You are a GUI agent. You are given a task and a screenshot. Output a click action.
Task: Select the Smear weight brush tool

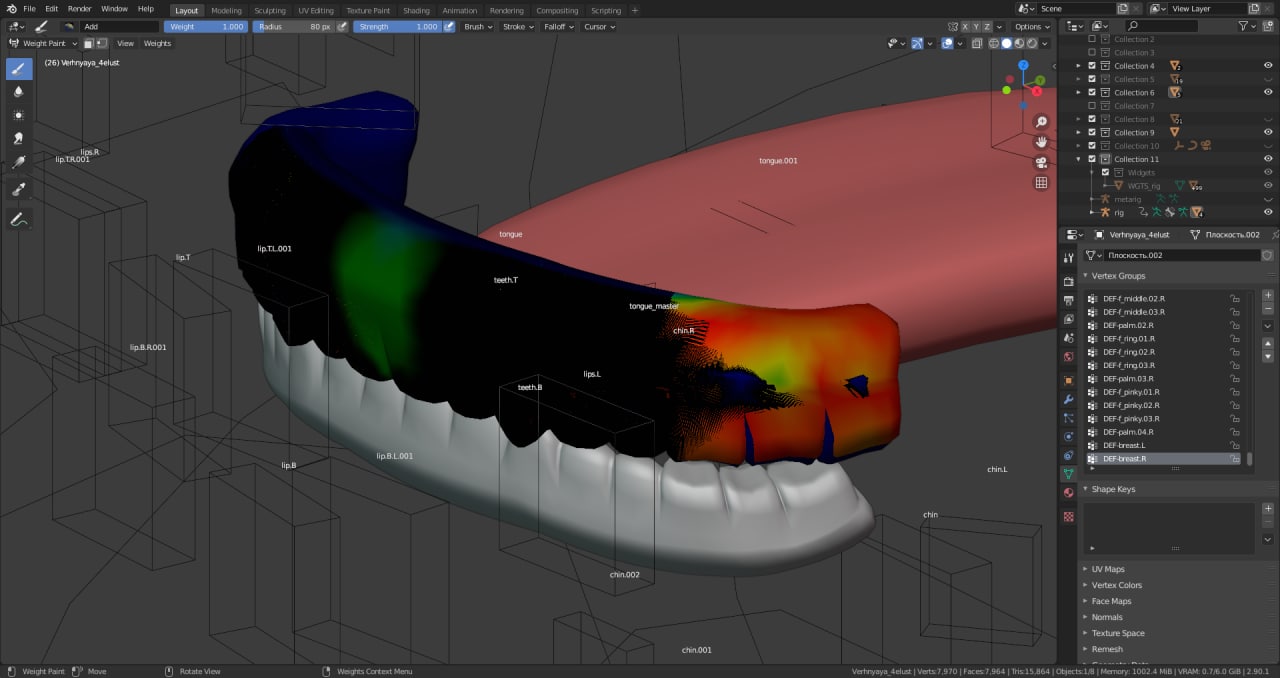click(19, 138)
